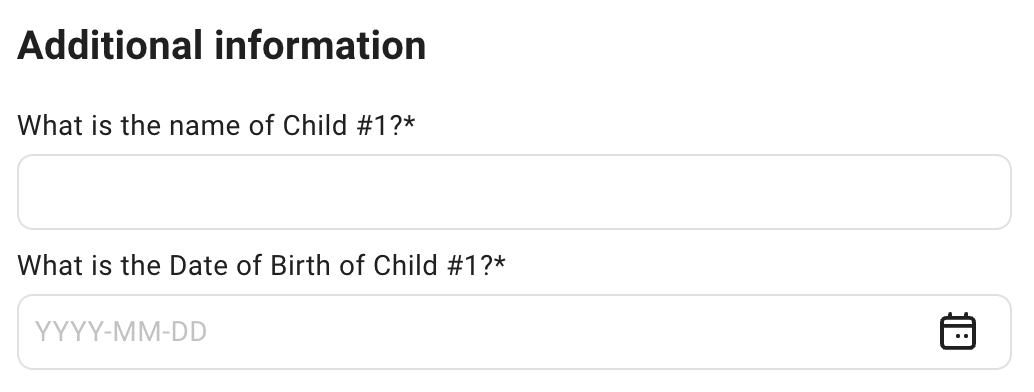The image size is (1034, 392).
Task: Open the calendar date picker icon
Action: point(958,331)
